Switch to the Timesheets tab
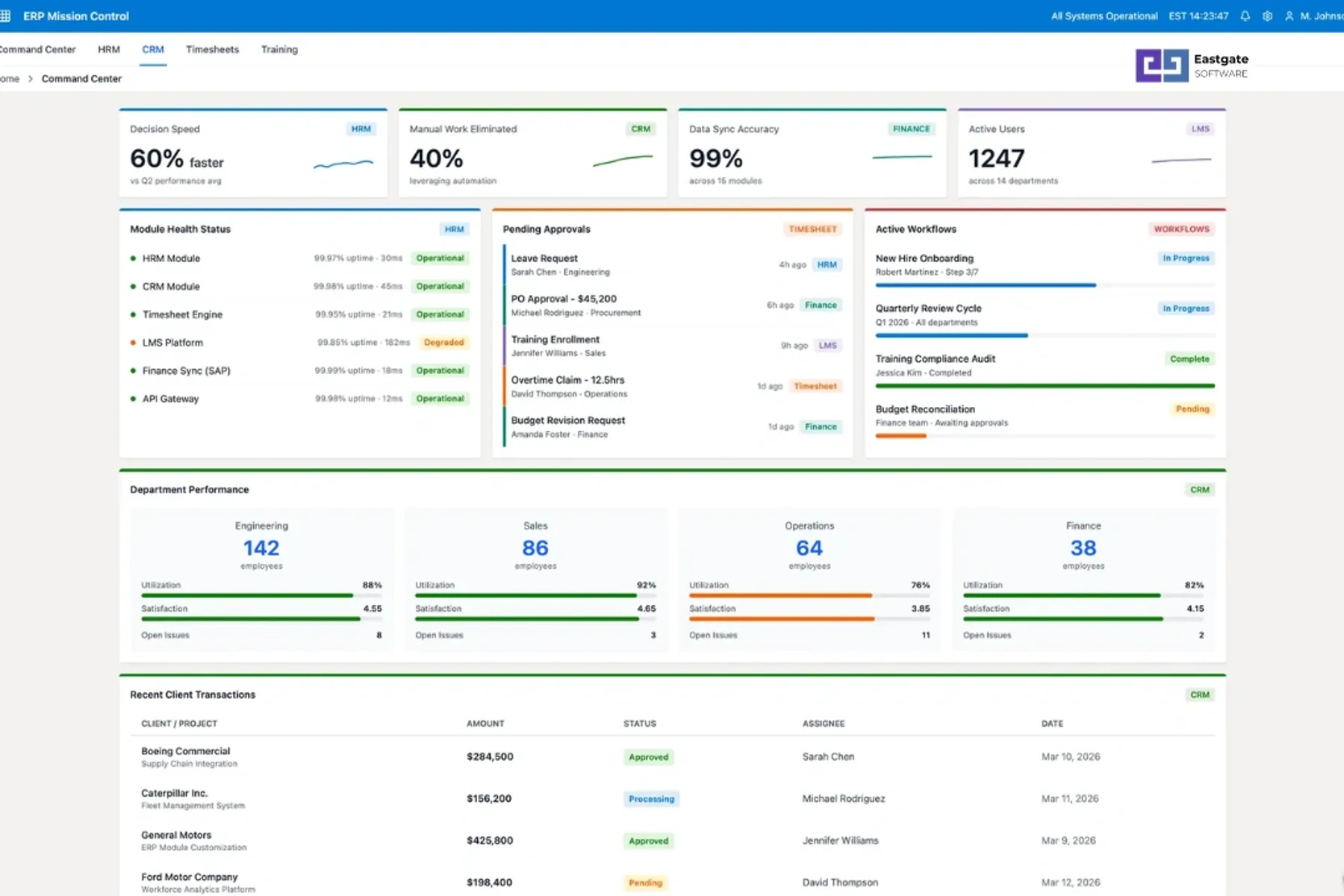This screenshot has width=1344, height=896. pyautogui.click(x=213, y=49)
